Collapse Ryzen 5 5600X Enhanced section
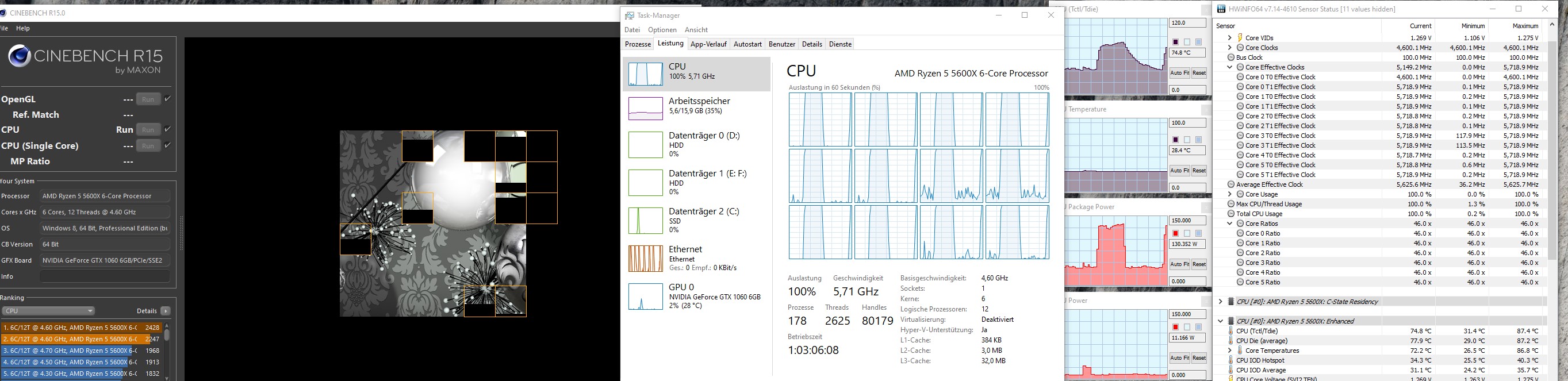The height and width of the screenshot is (381, 1568). coord(1221,321)
